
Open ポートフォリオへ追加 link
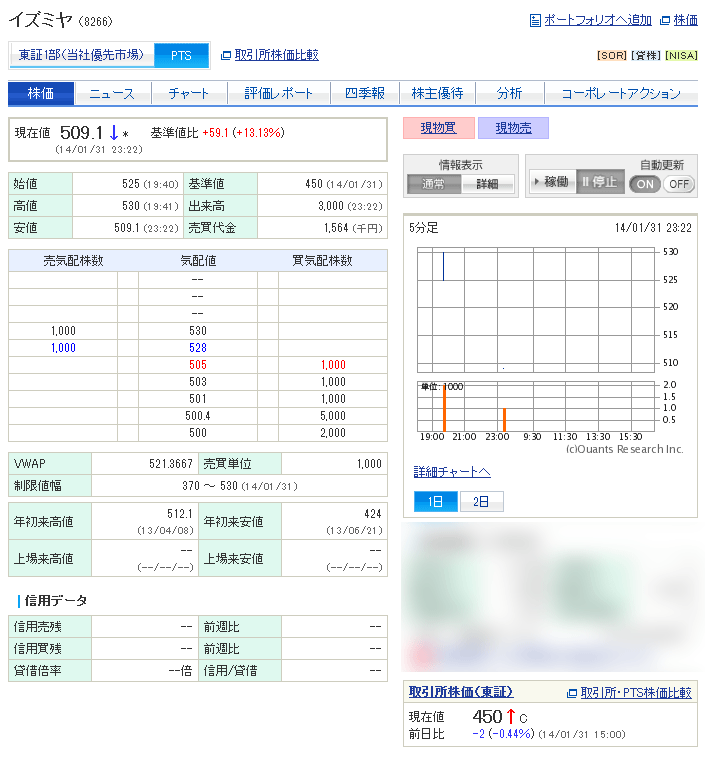[x=598, y=20]
